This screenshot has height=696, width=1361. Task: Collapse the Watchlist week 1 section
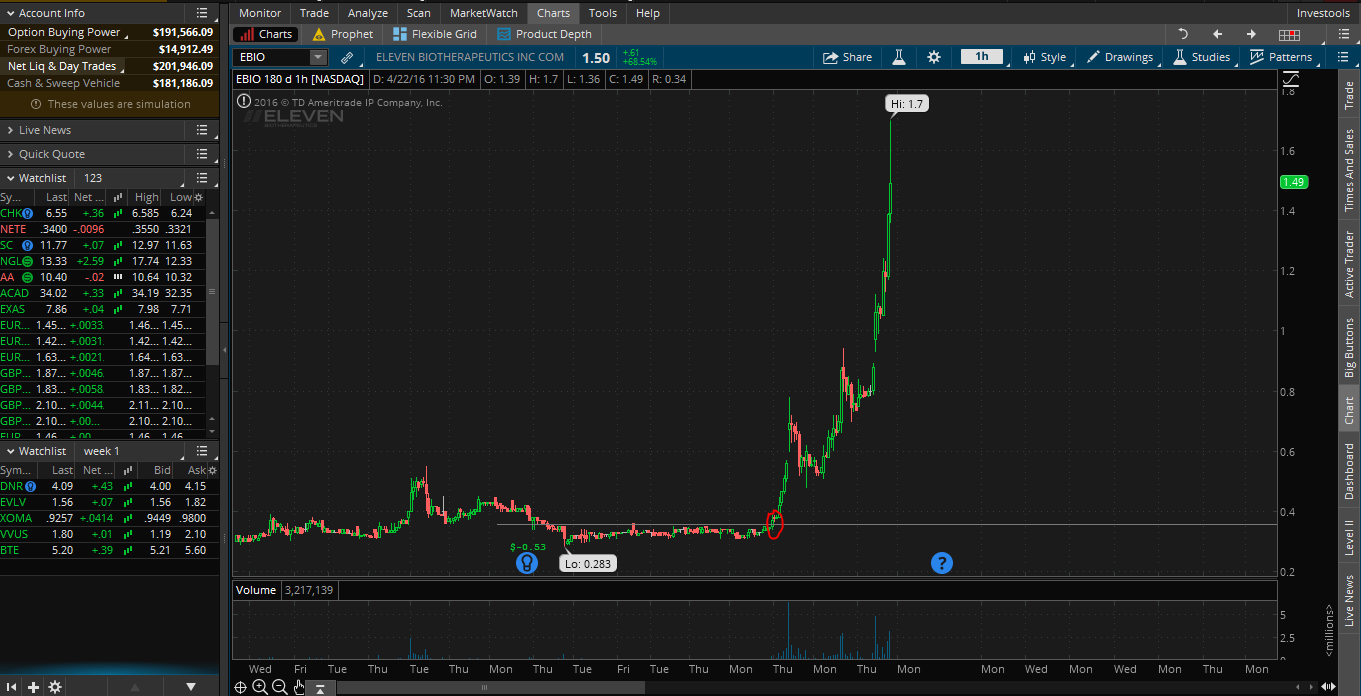10,451
